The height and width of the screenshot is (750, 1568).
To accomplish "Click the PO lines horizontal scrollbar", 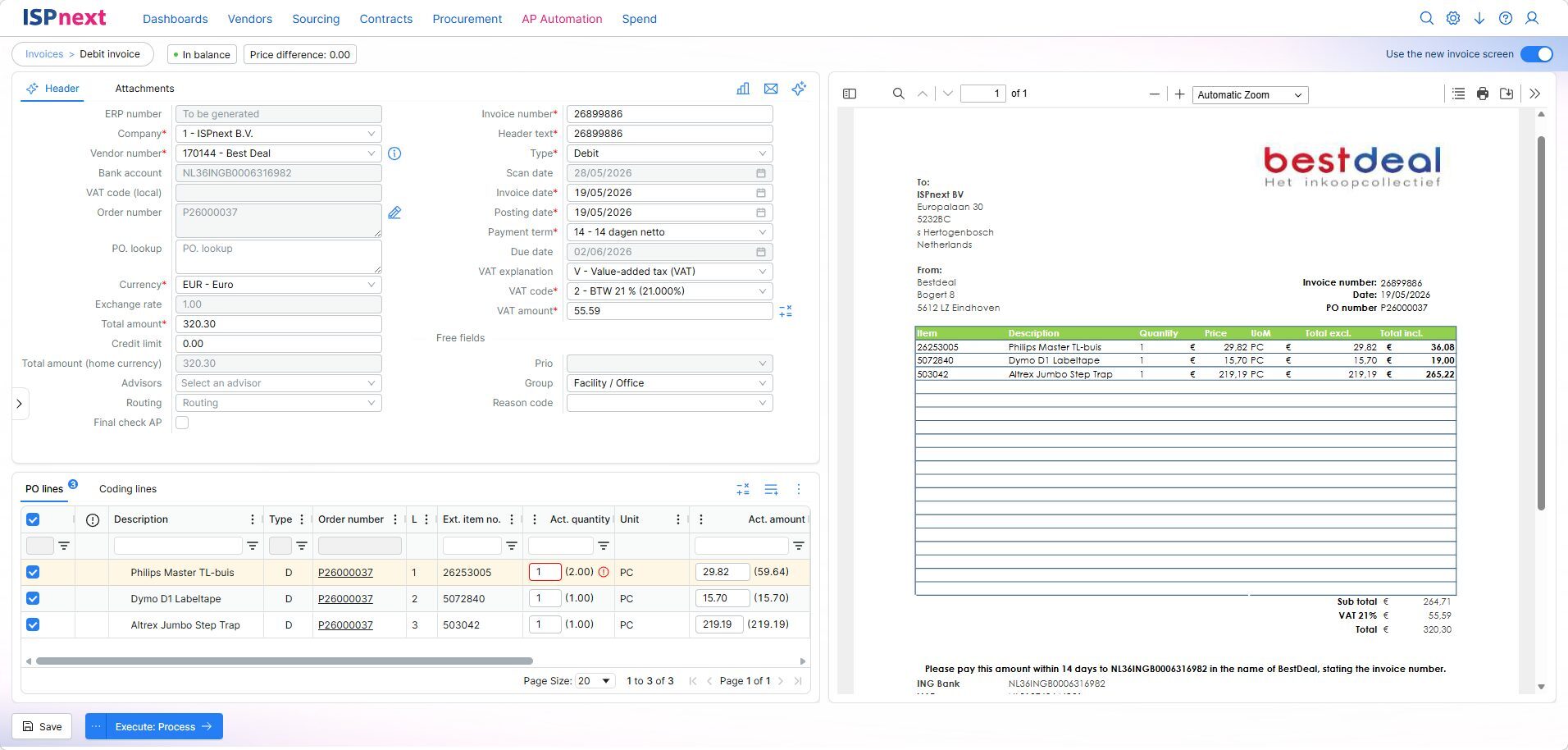I will tap(285, 661).
